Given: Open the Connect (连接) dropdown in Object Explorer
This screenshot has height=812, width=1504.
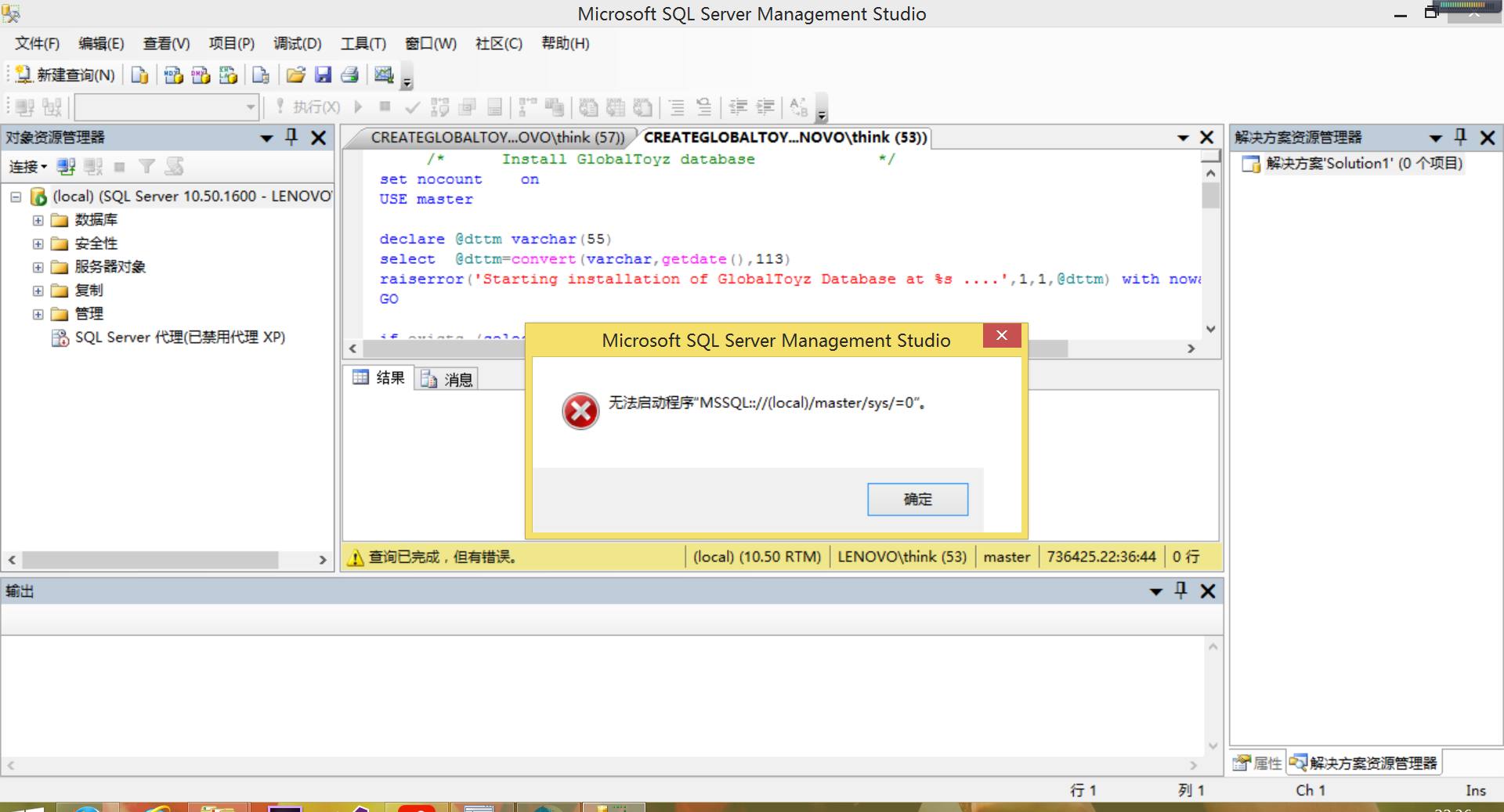Looking at the screenshot, I should [28, 166].
